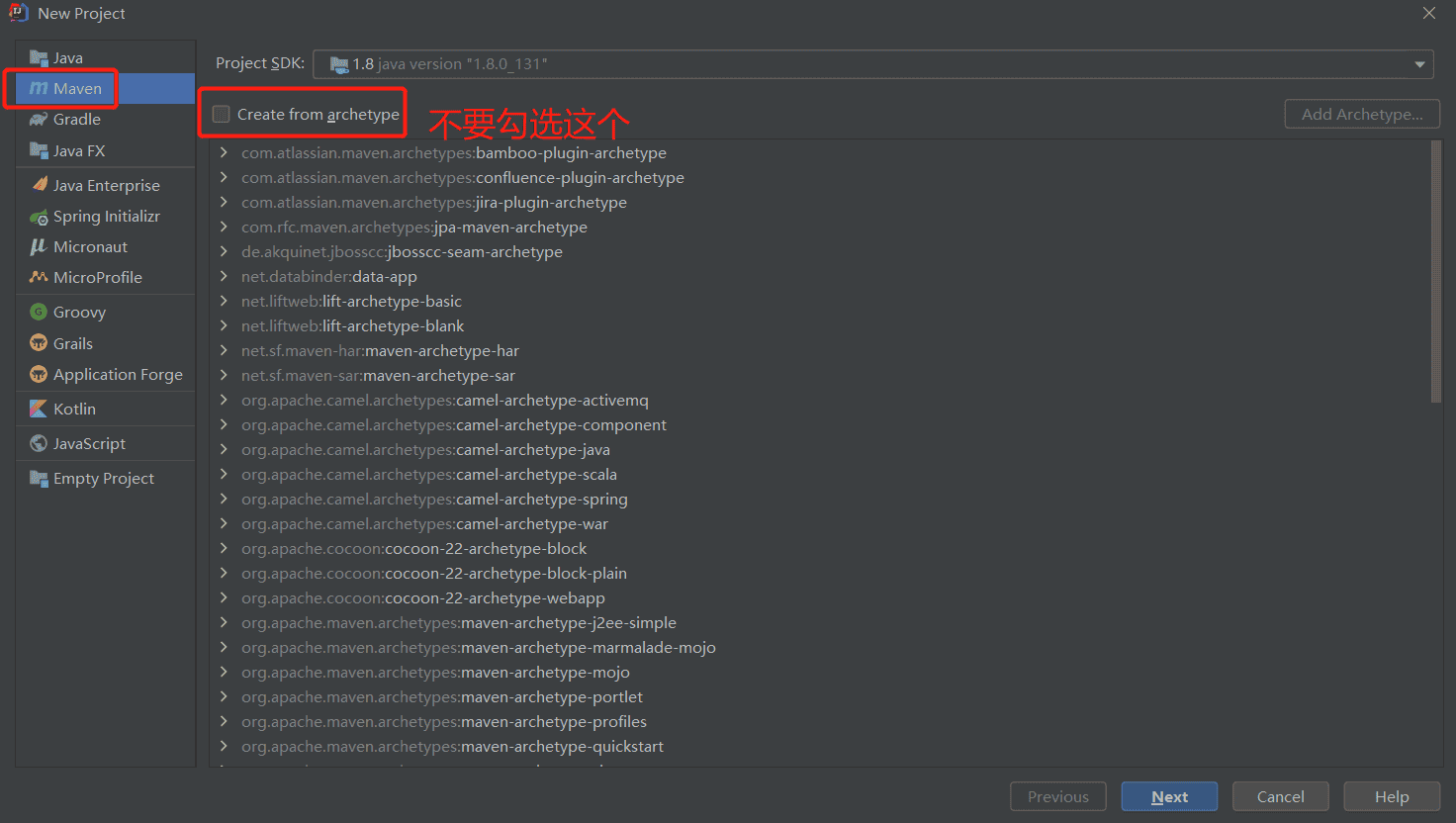Click the Java project type icon
The image size is (1456, 823).
(39, 57)
